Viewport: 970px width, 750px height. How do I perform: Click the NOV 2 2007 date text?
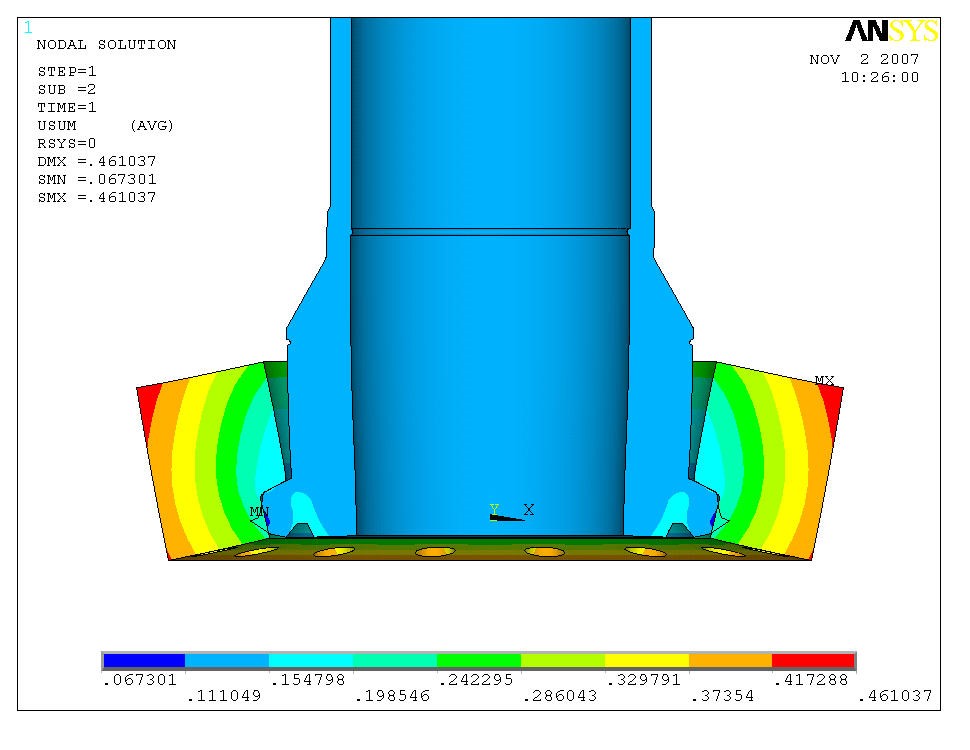[x=864, y=59]
